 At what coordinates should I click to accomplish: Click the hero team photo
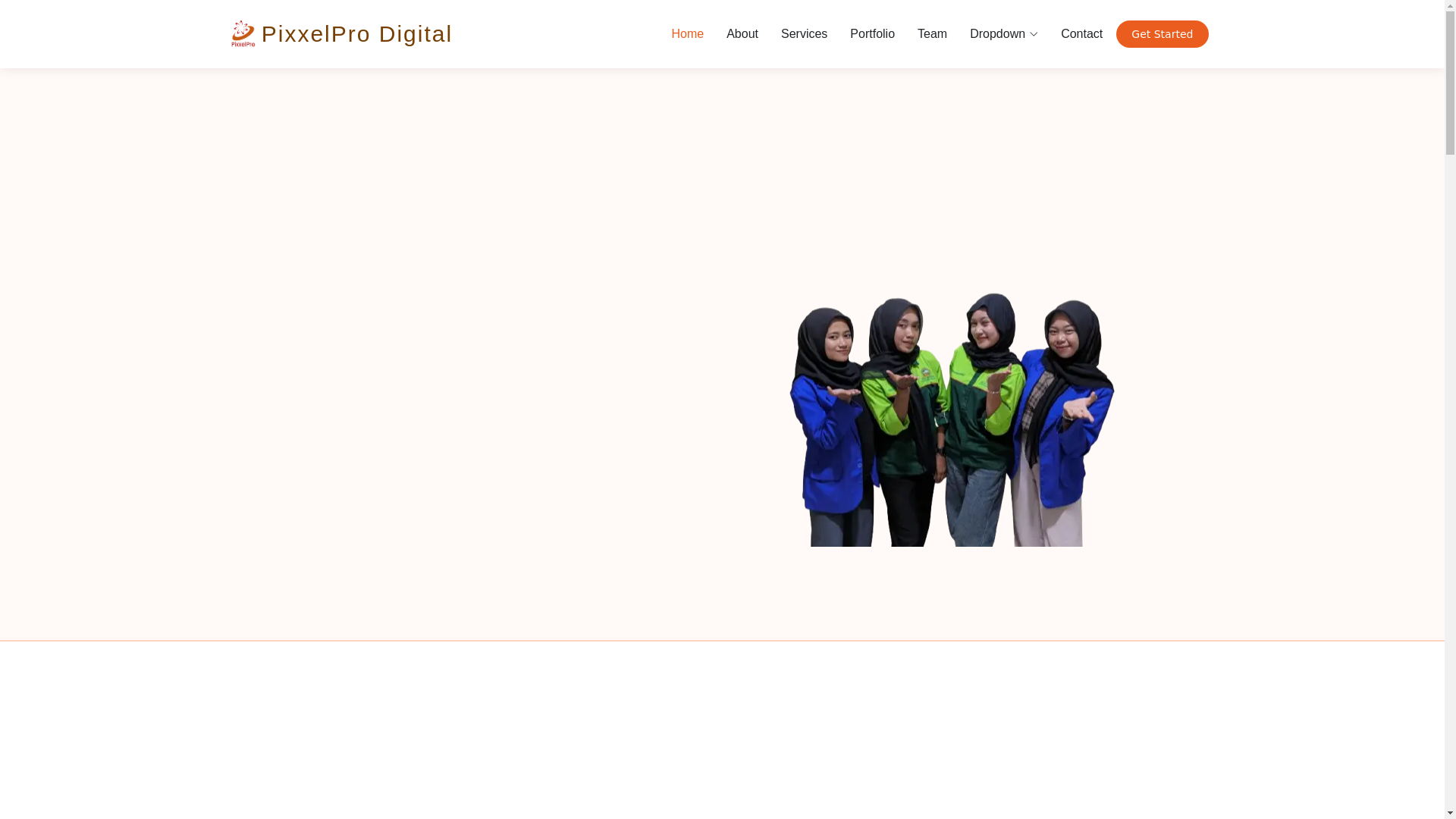coord(952,419)
